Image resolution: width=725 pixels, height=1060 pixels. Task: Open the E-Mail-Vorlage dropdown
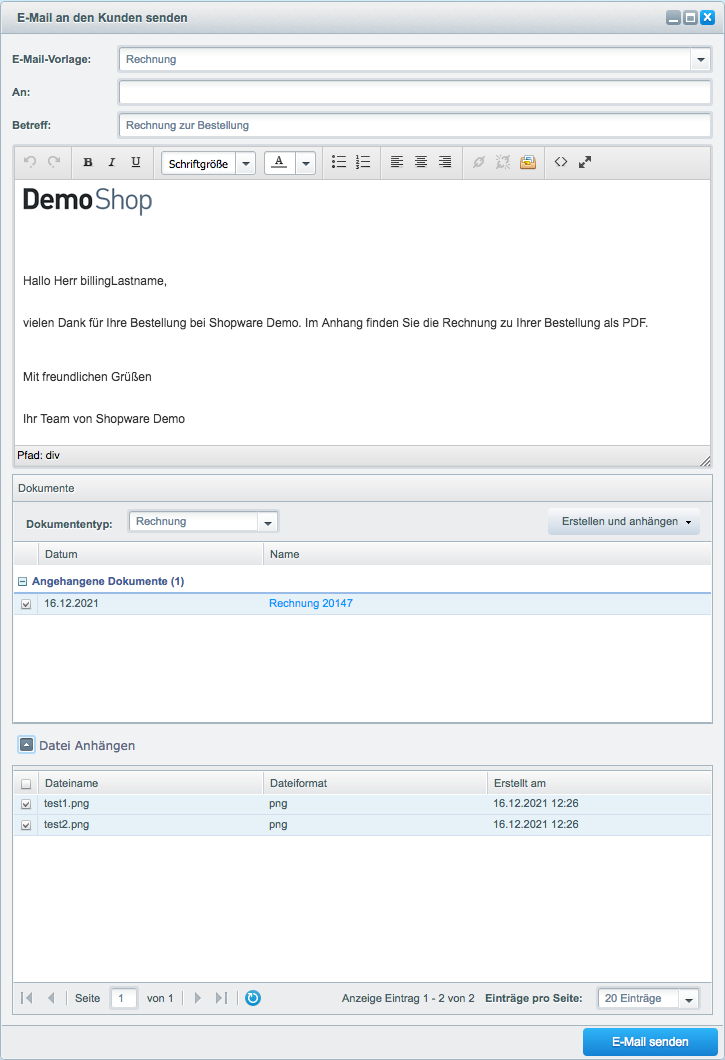[x=699, y=60]
